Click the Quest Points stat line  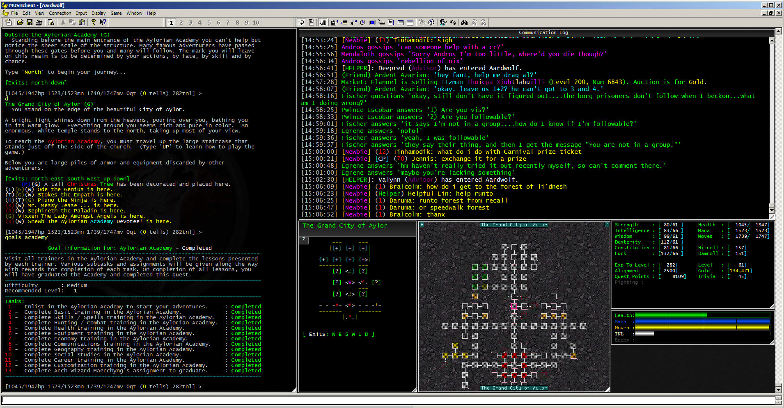(x=650, y=276)
